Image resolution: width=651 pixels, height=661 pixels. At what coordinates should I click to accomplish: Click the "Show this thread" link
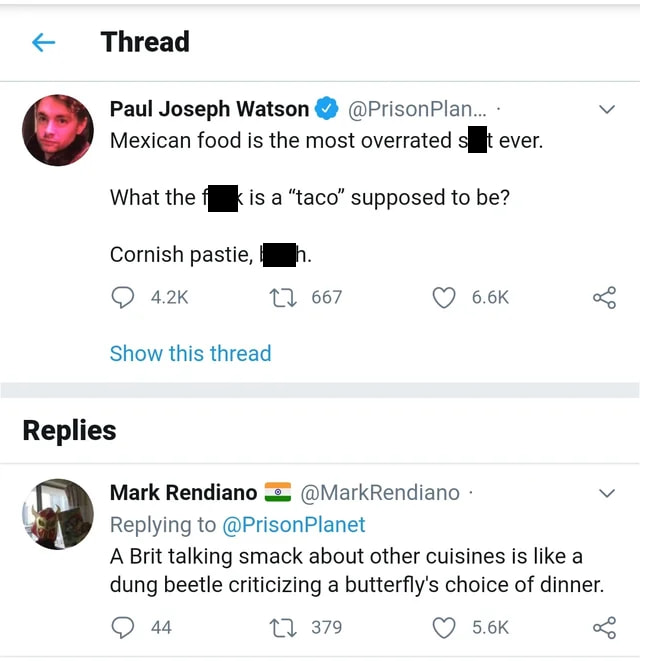pos(190,353)
